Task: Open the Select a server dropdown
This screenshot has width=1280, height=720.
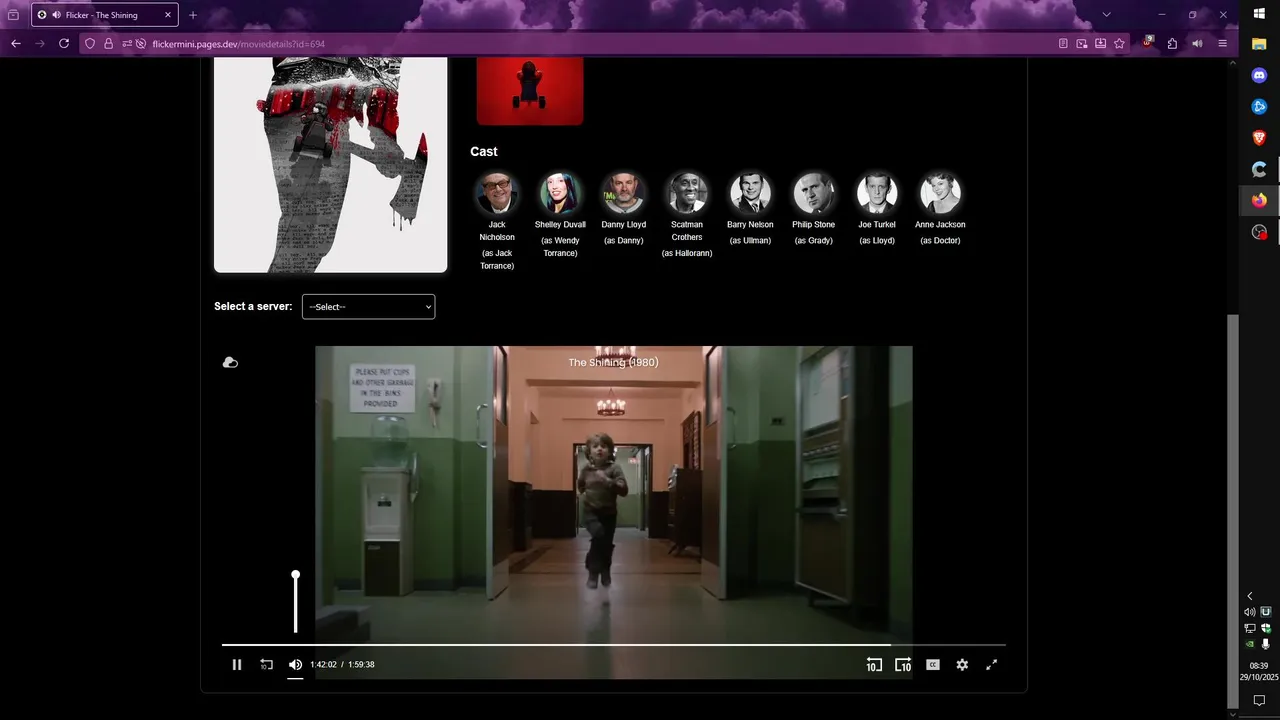Action: (x=368, y=307)
